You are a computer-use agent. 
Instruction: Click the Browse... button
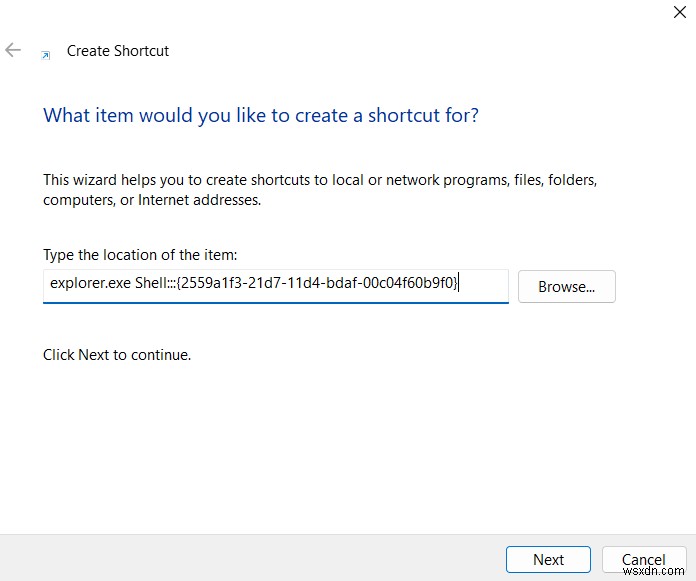[x=566, y=287]
